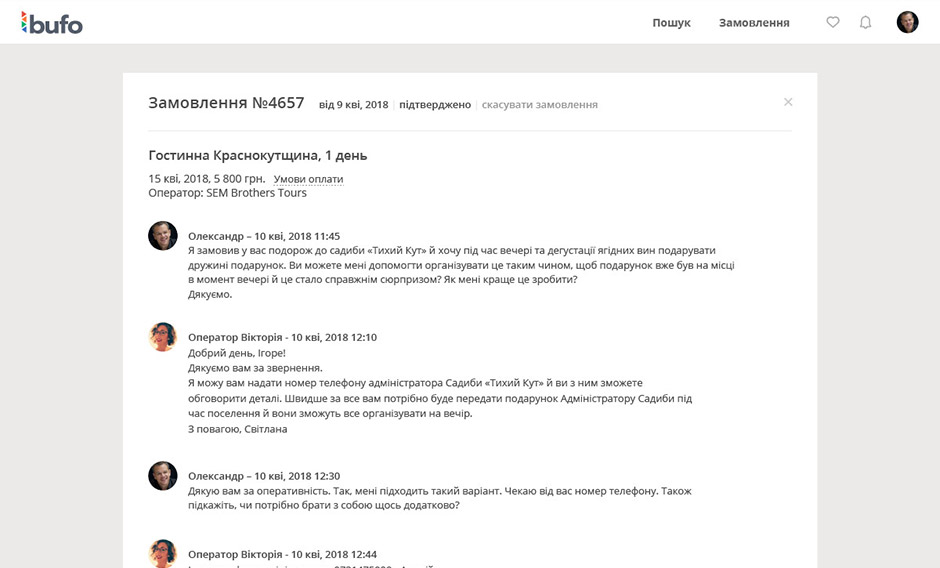Open the Умови оплати link

(308, 179)
